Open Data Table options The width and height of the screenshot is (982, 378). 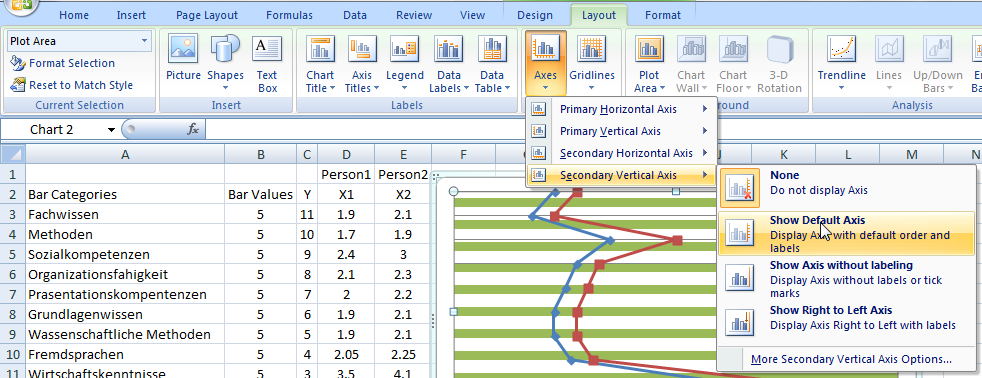492,64
